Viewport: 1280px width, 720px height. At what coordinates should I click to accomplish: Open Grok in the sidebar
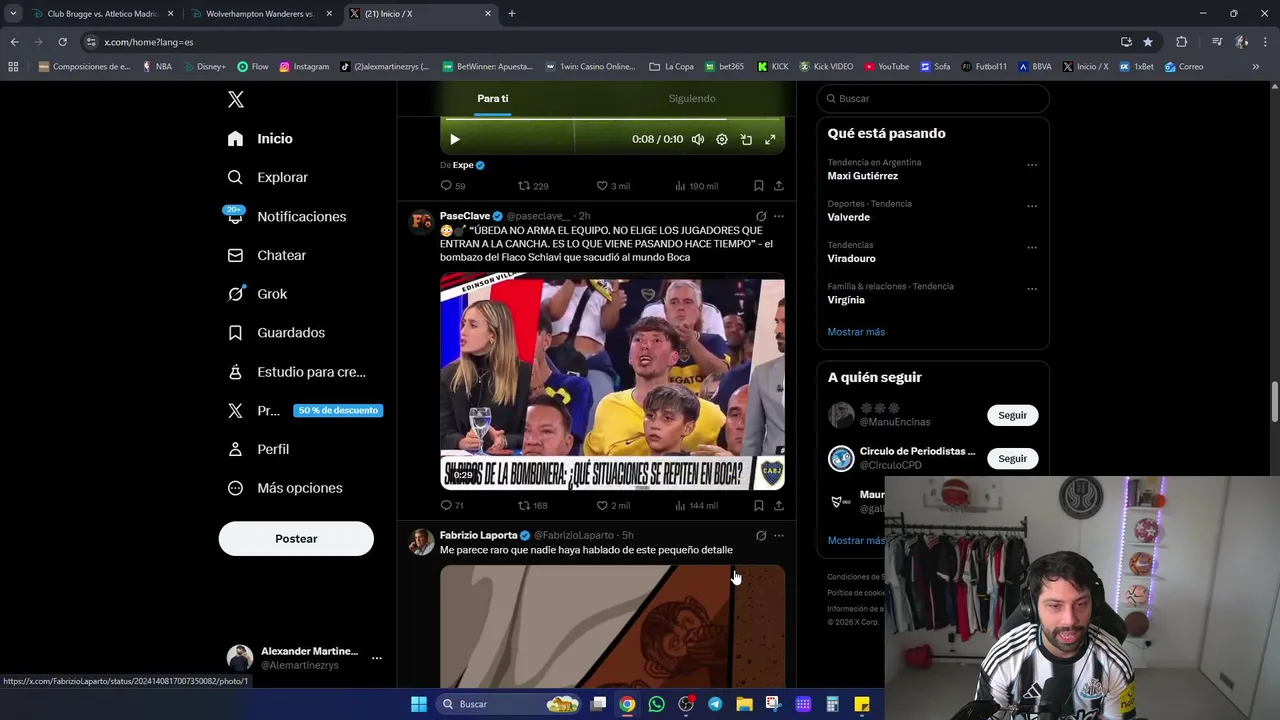(257, 294)
